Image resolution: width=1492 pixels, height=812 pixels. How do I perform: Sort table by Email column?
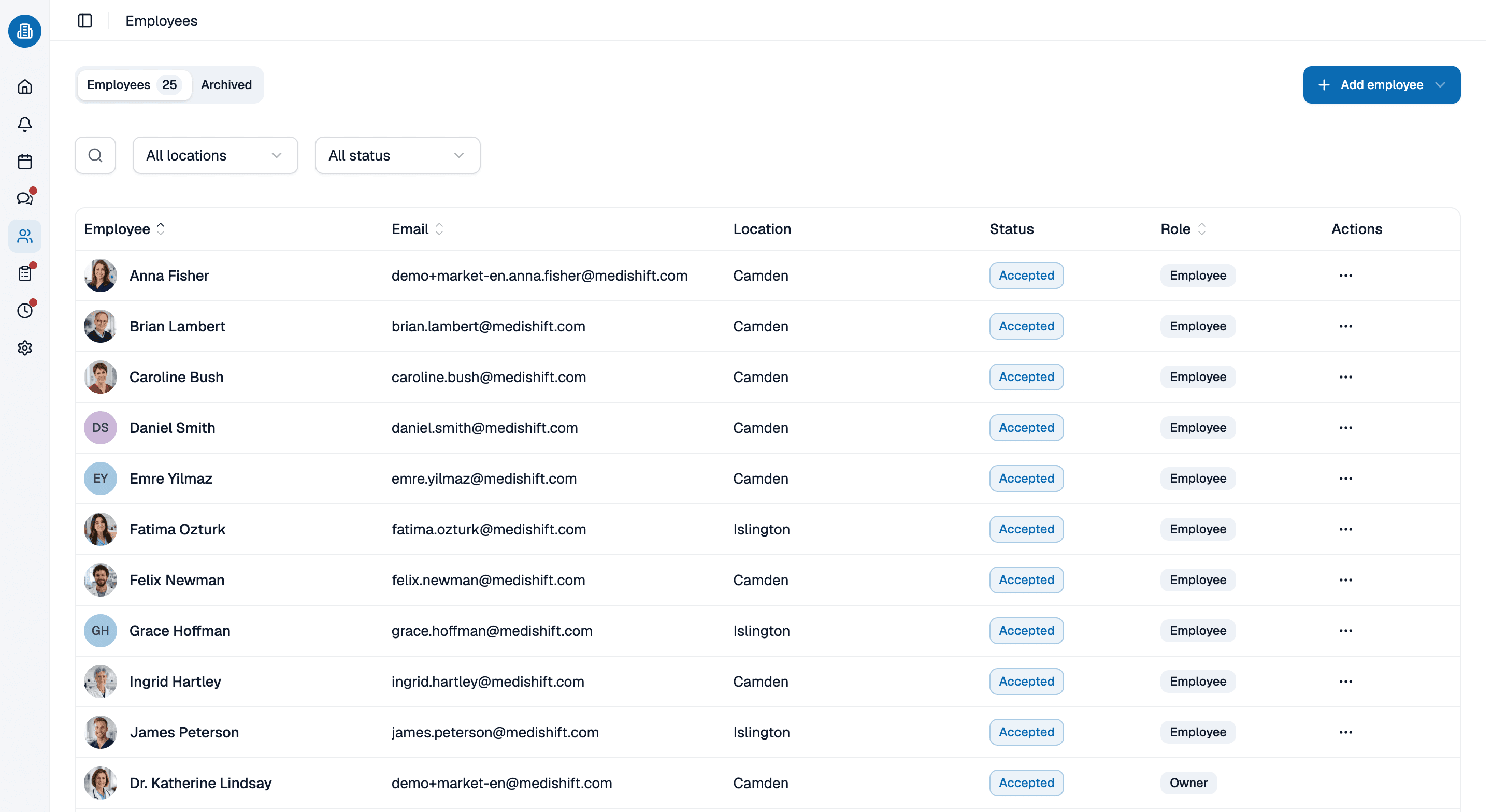417,229
